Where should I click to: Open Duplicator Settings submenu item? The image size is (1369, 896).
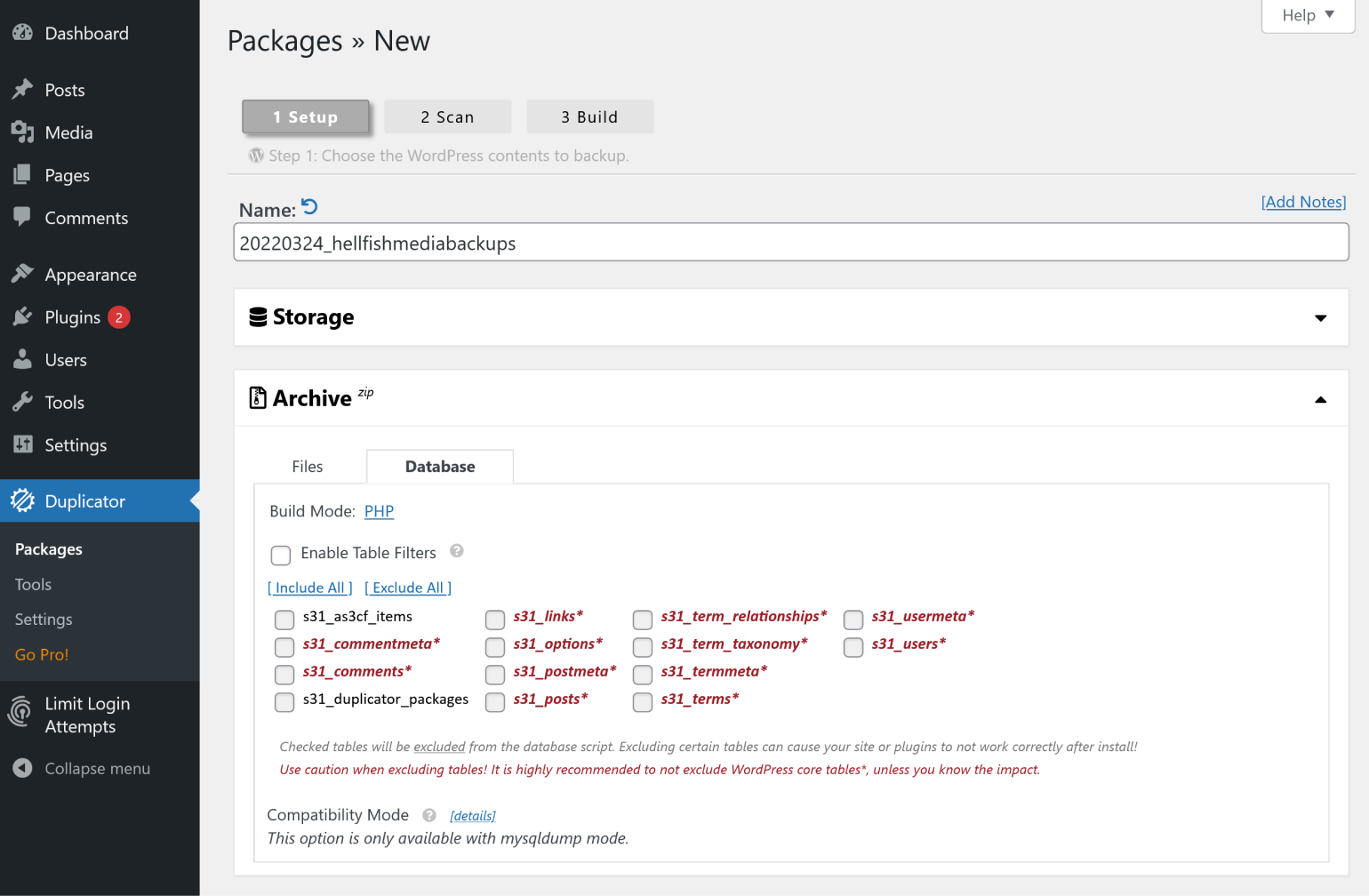[44, 620]
